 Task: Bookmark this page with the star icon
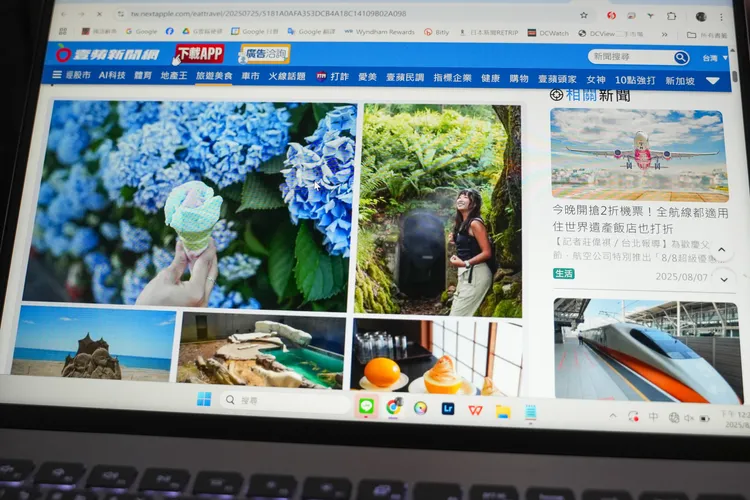584,15
